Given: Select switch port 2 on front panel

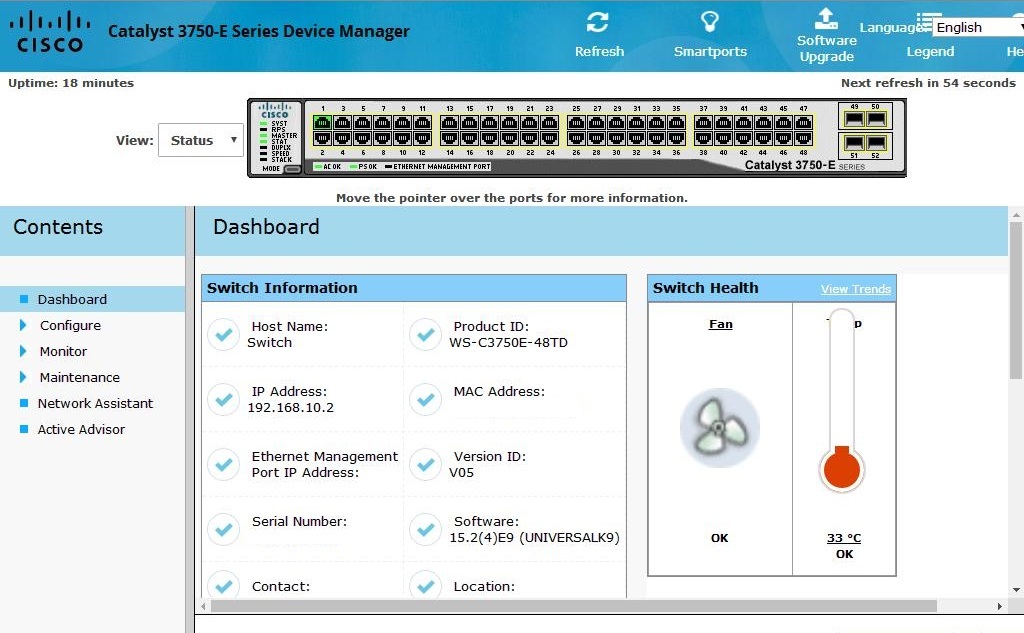Looking at the screenshot, I should [322, 138].
